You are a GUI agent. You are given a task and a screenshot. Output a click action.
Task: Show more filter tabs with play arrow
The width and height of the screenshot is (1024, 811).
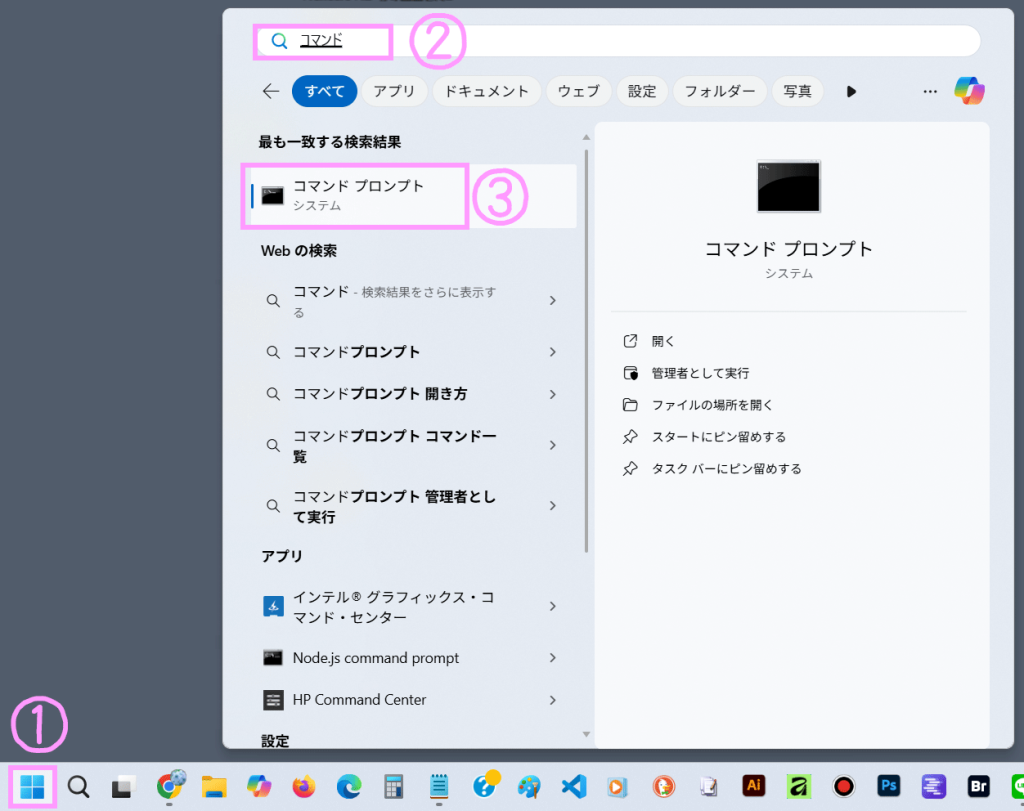coord(851,91)
